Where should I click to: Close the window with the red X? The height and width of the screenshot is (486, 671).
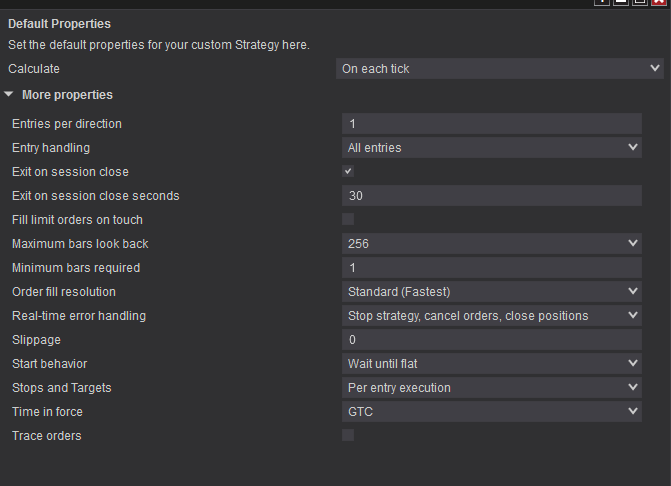(658, 2)
